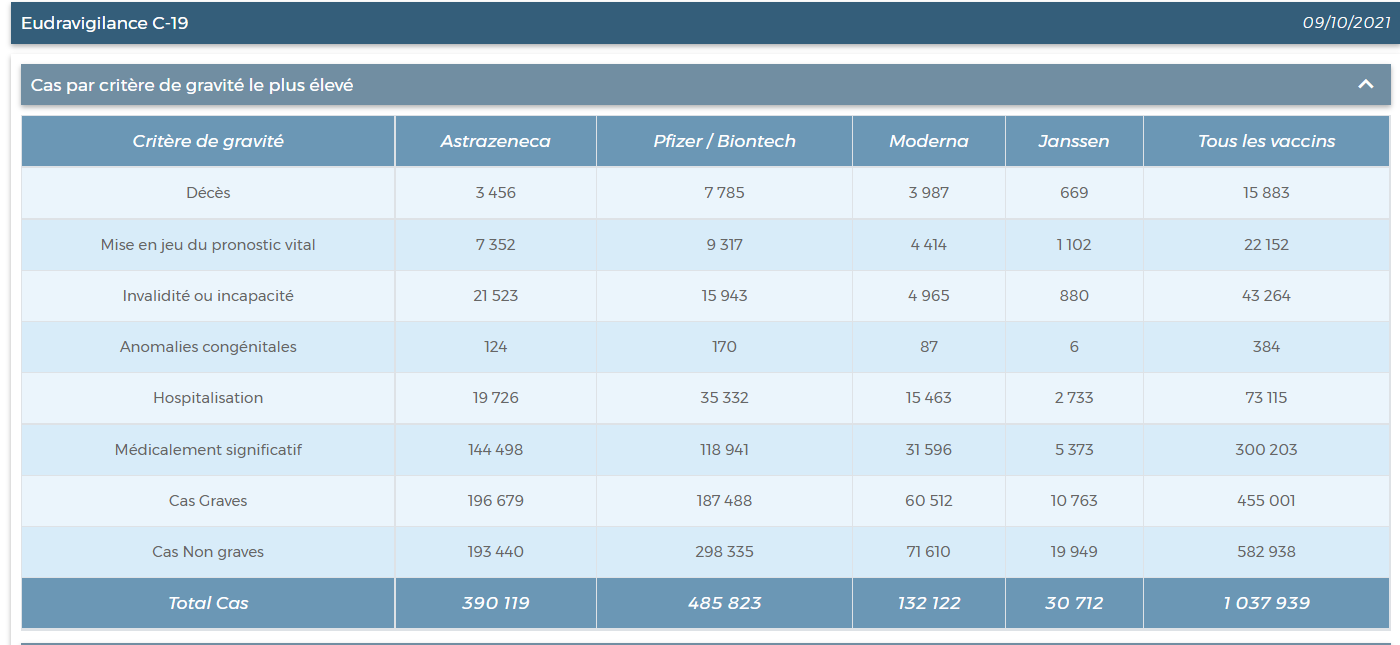Select the Janssen column header

[1074, 141]
